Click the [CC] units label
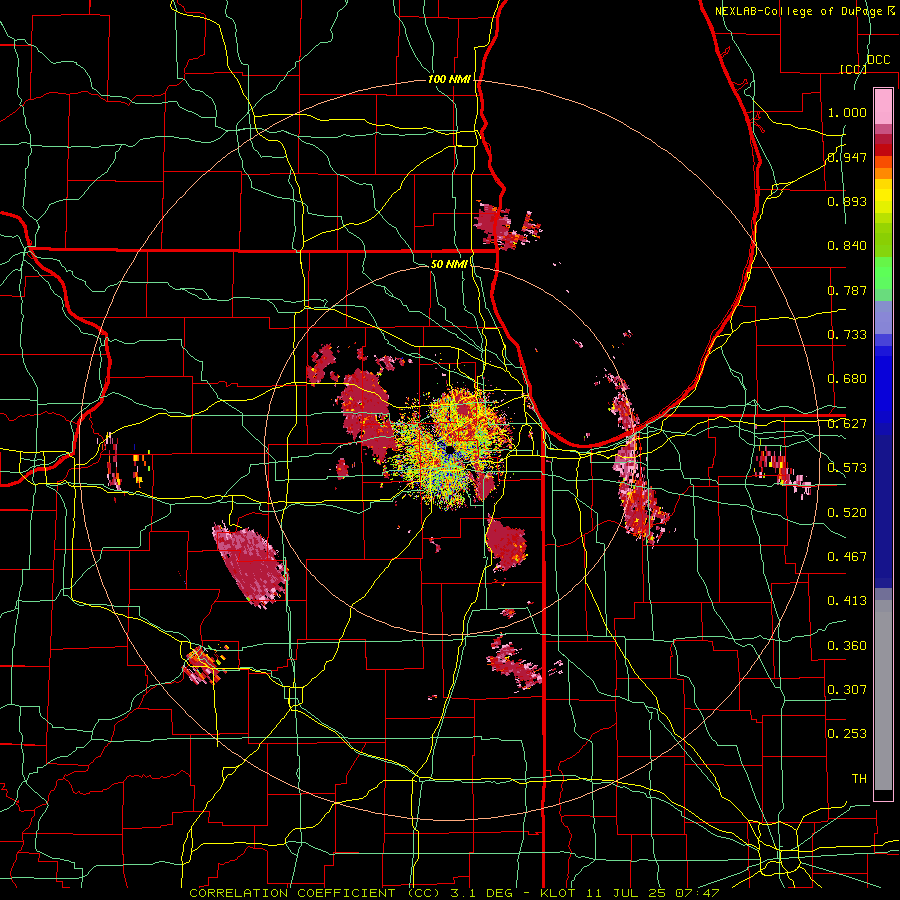This screenshot has width=900, height=900. point(853,69)
